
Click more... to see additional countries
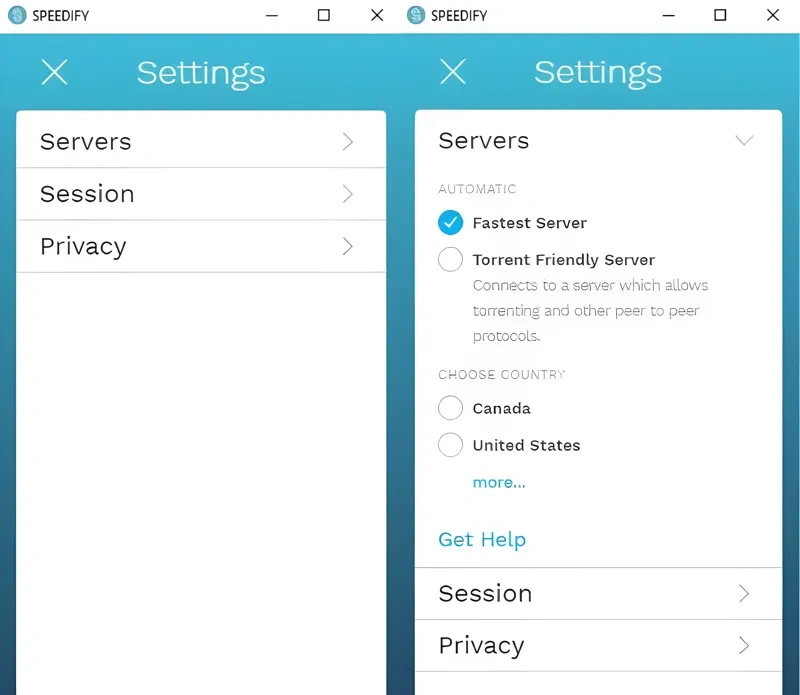[499, 482]
